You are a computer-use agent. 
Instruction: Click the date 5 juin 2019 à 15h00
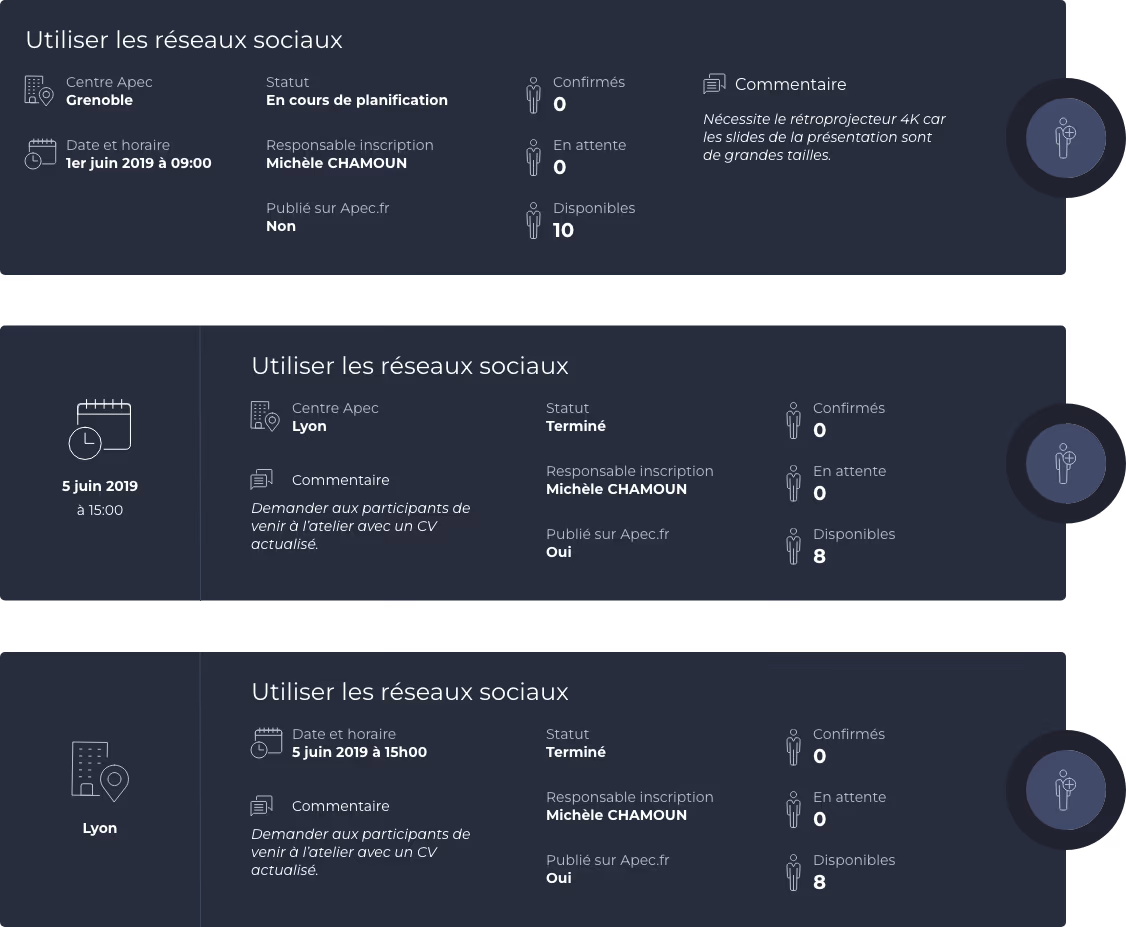[x=359, y=753]
